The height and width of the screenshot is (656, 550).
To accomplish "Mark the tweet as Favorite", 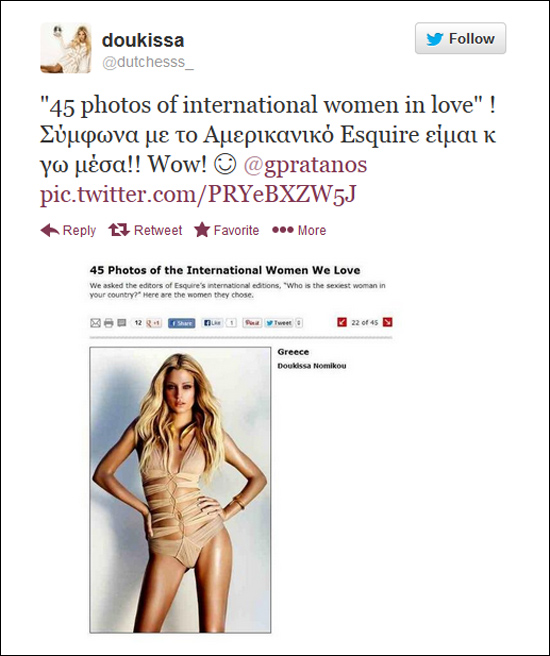I will [227, 230].
